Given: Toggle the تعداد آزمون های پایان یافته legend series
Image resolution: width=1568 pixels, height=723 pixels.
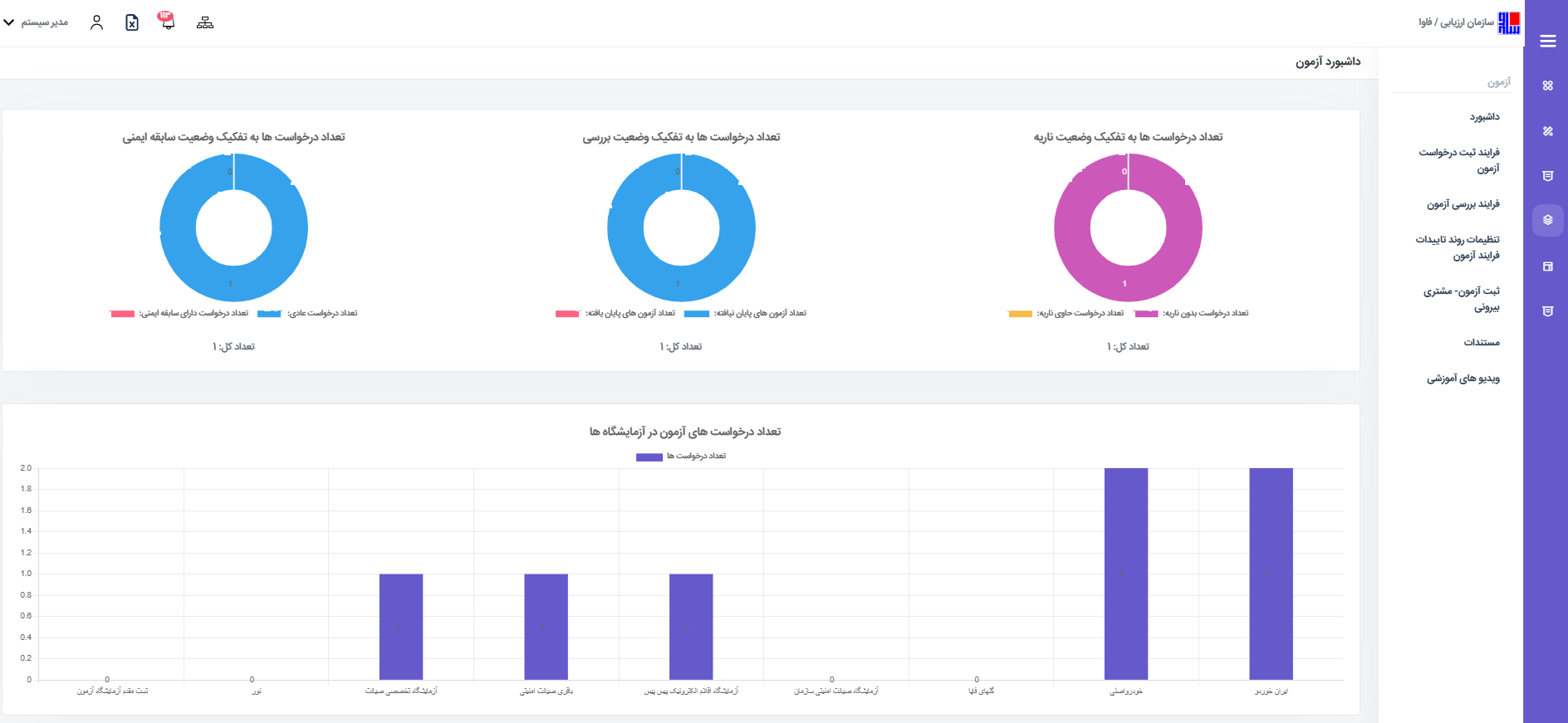Looking at the screenshot, I should [615, 314].
